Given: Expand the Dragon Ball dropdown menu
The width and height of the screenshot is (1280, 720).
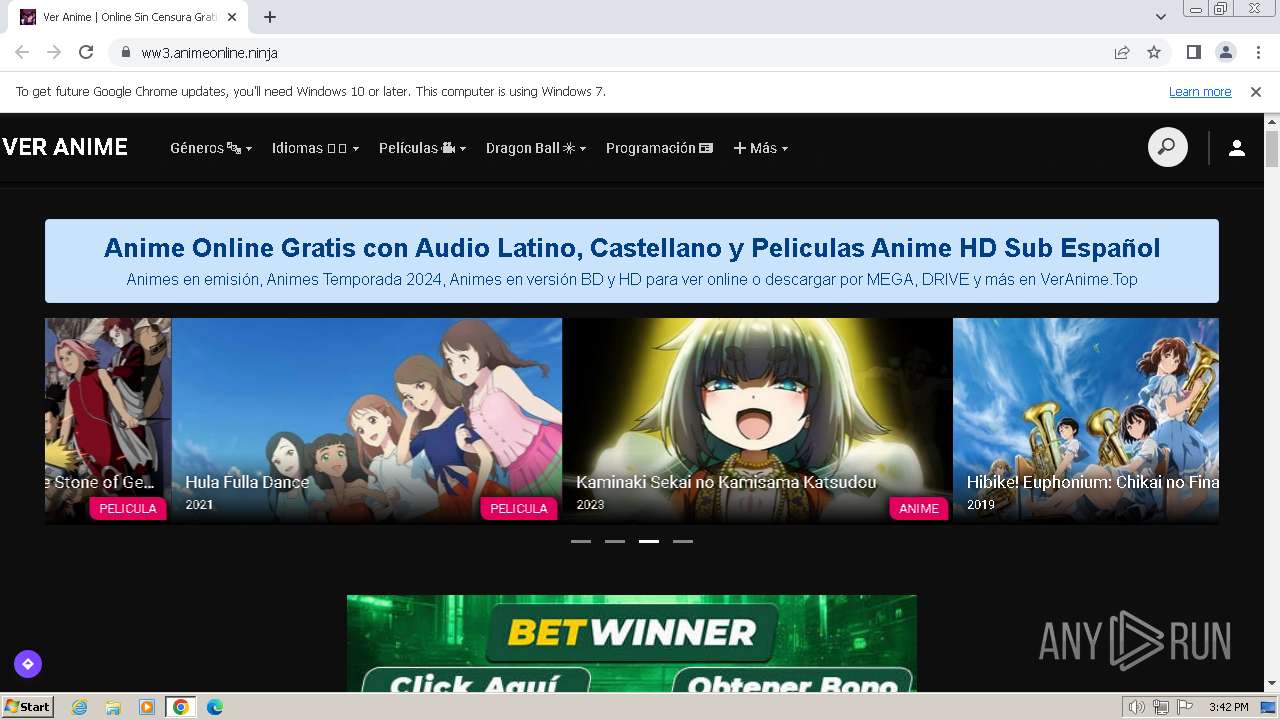Looking at the screenshot, I should pyautogui.click(x=536, y=148).
